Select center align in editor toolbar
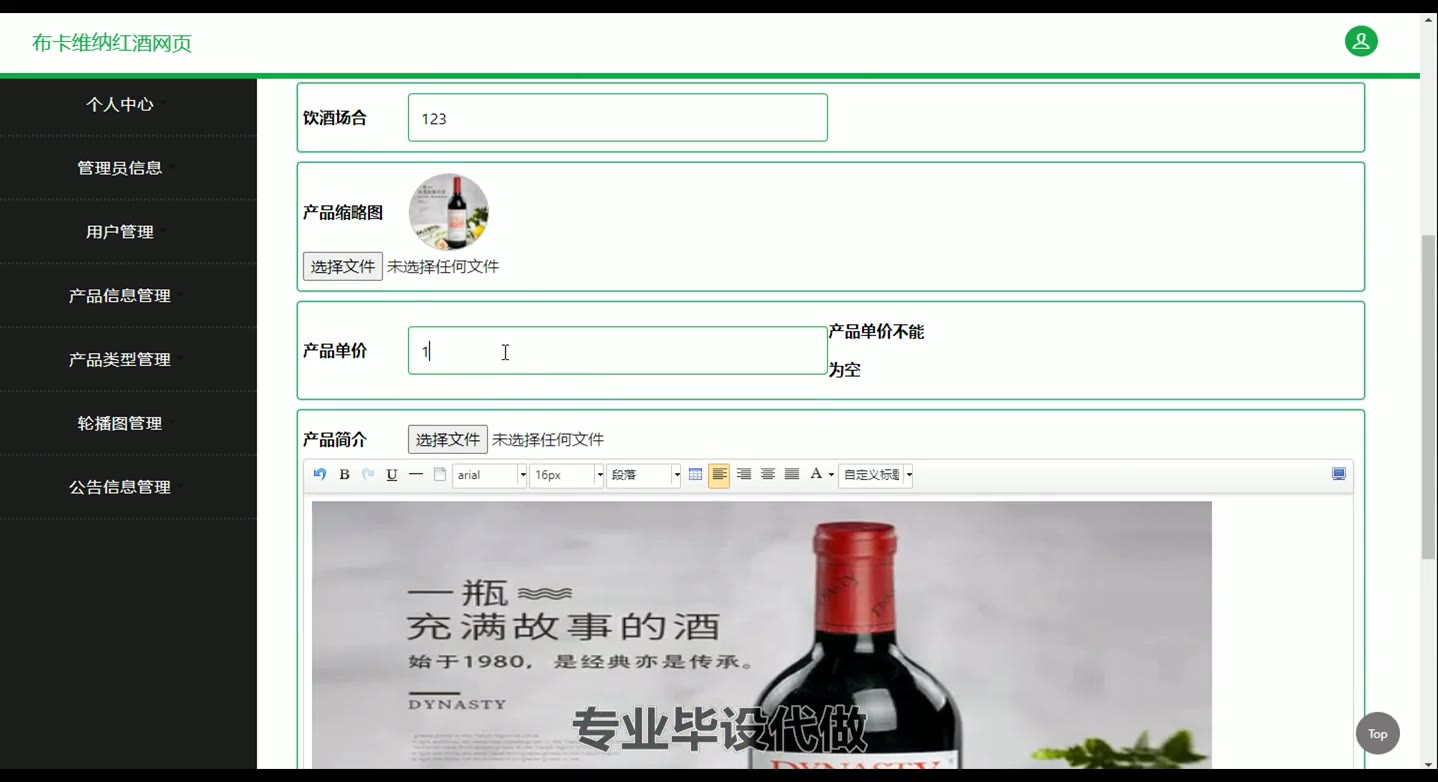1438x782 pixels. point(768,475)
